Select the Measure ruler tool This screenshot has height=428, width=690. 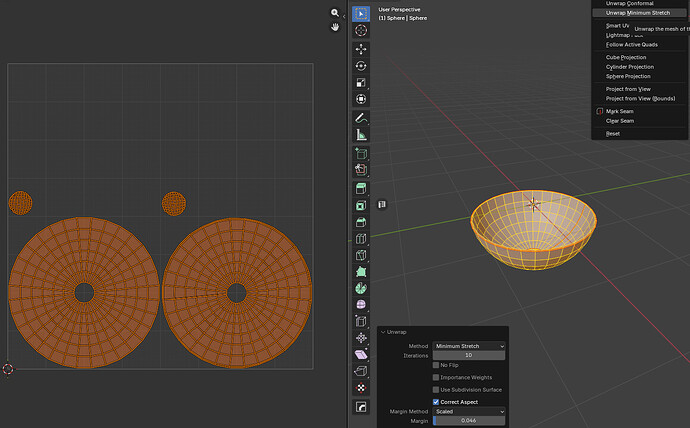(x=361, y=135)
